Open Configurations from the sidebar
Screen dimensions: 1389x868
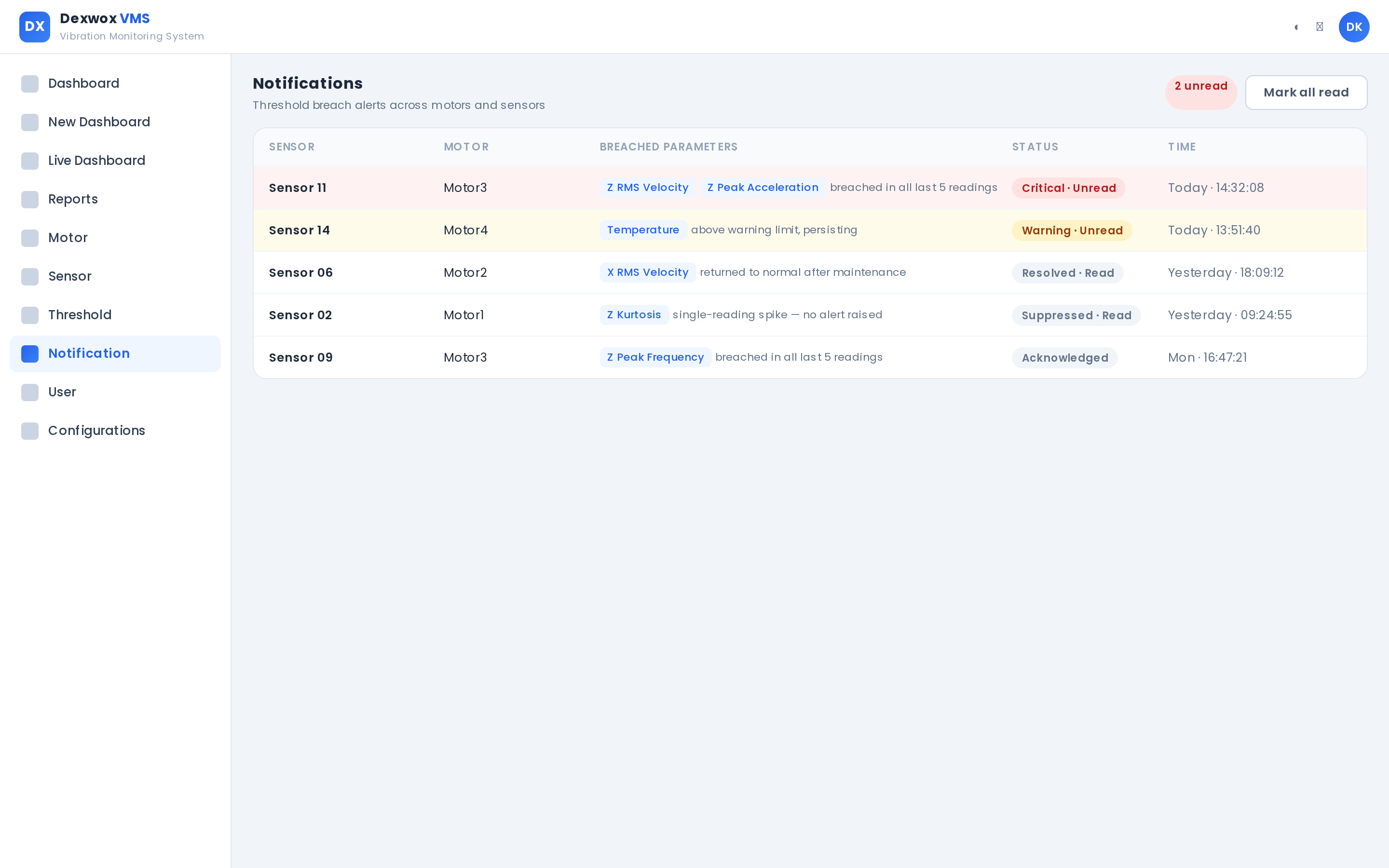(x=115, y=431)
